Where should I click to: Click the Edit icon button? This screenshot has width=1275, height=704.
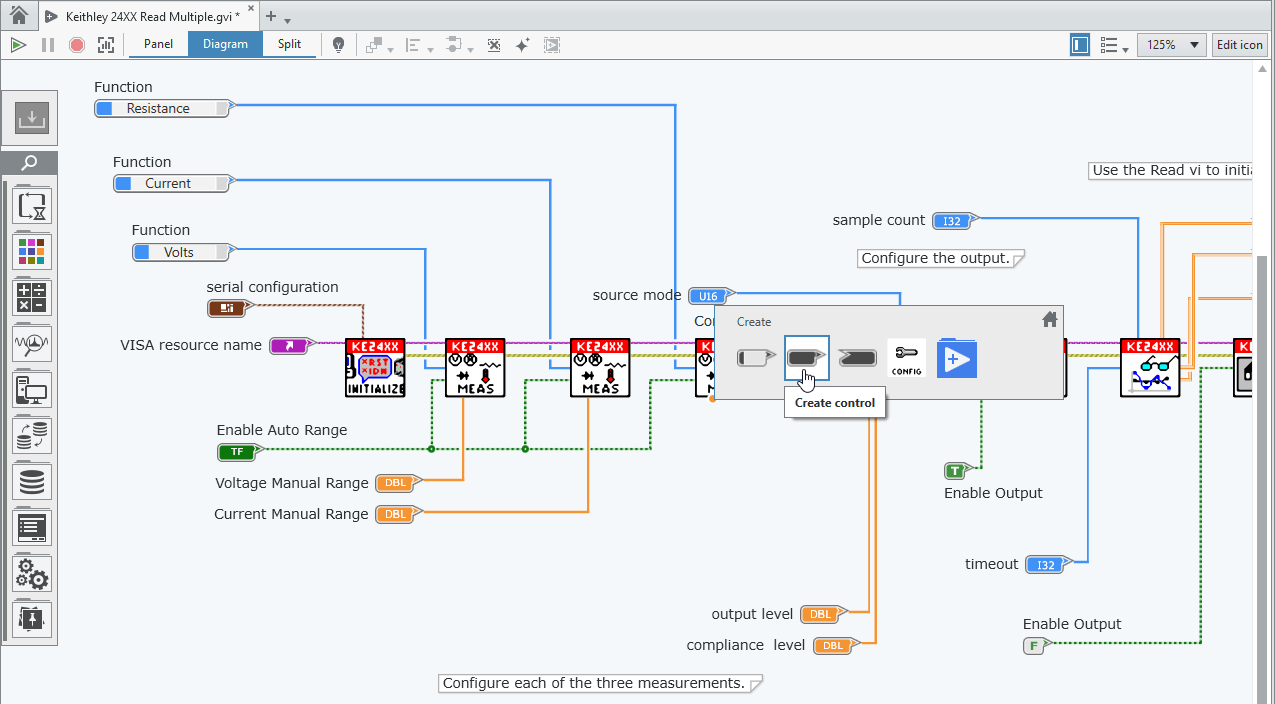1238,45
